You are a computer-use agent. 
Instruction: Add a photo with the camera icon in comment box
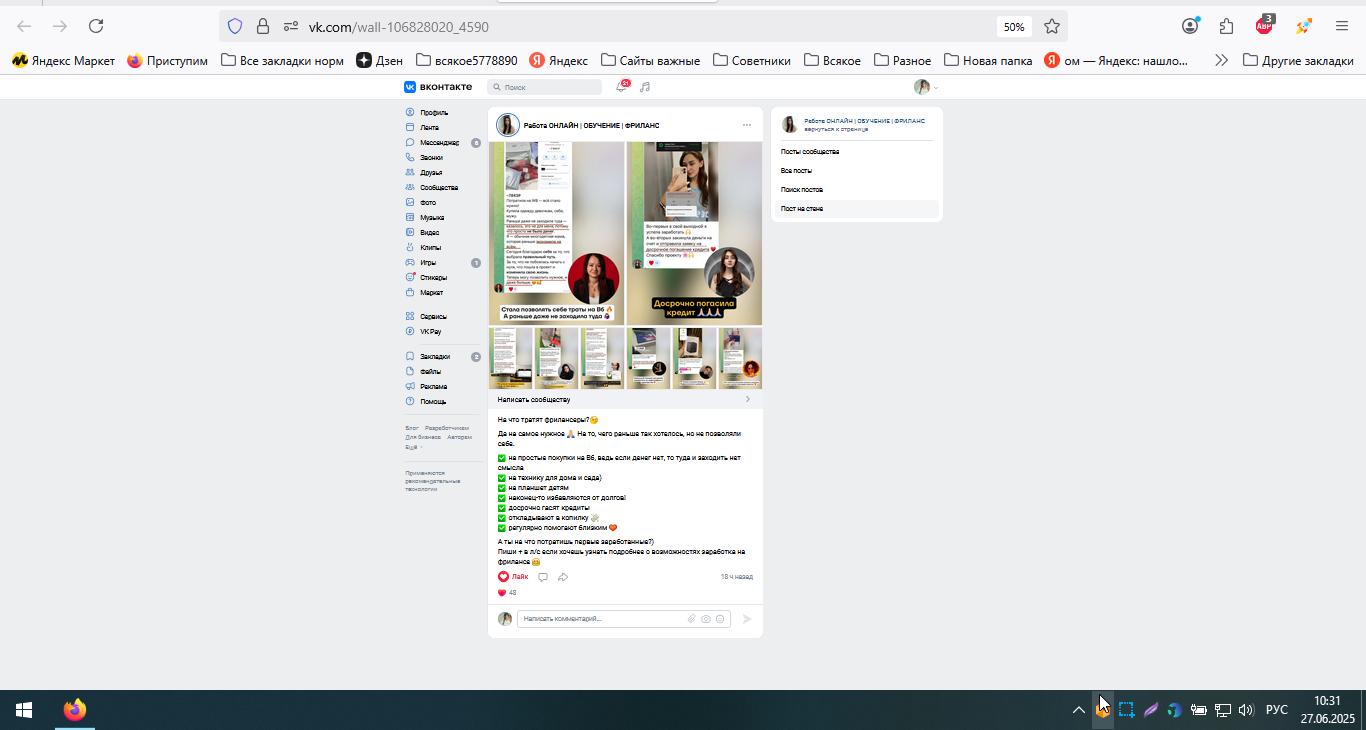(x=706, y=619)
